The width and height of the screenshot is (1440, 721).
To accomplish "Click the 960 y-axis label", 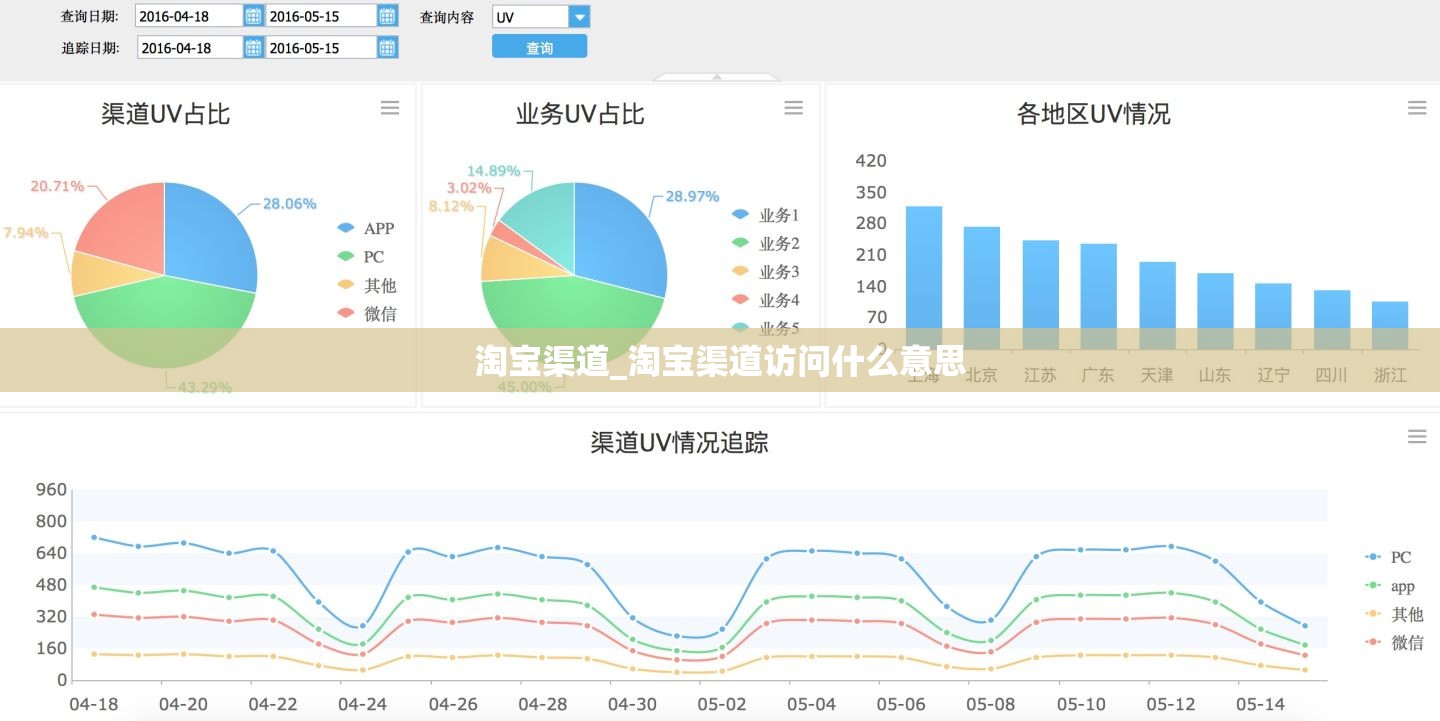I will [51, 490].
